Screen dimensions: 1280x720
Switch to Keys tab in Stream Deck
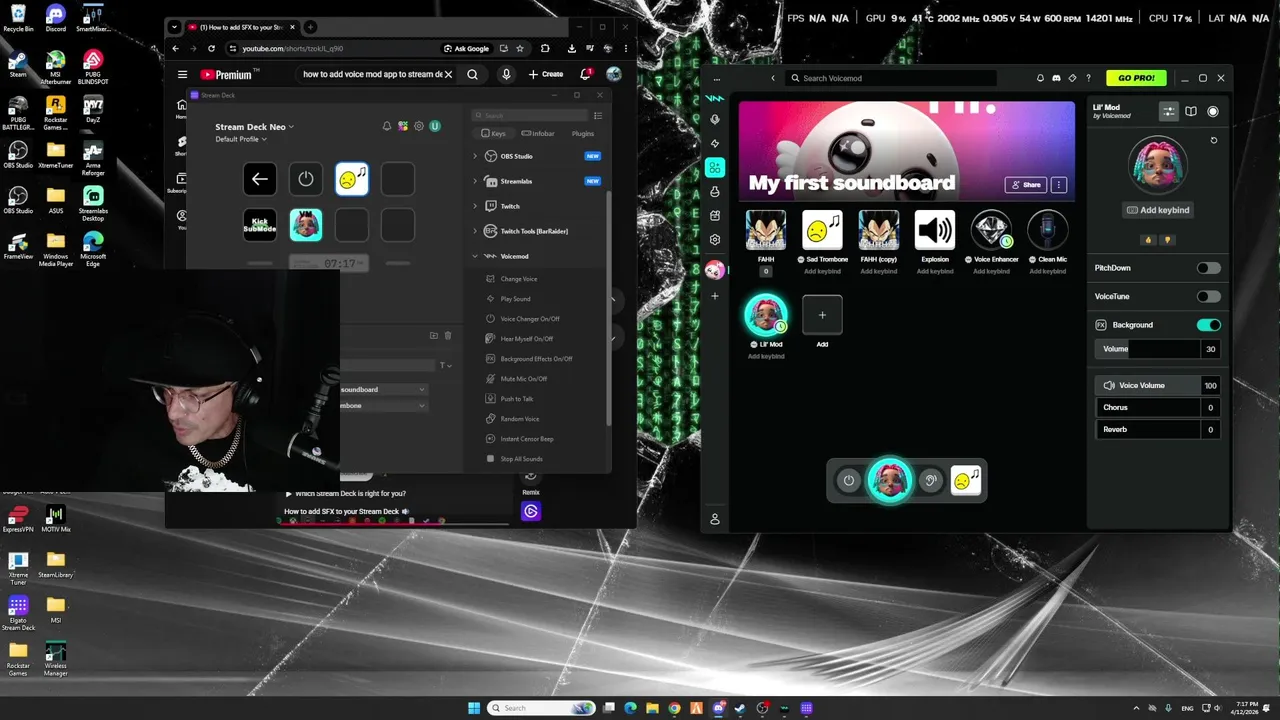(x=494, y=133)
